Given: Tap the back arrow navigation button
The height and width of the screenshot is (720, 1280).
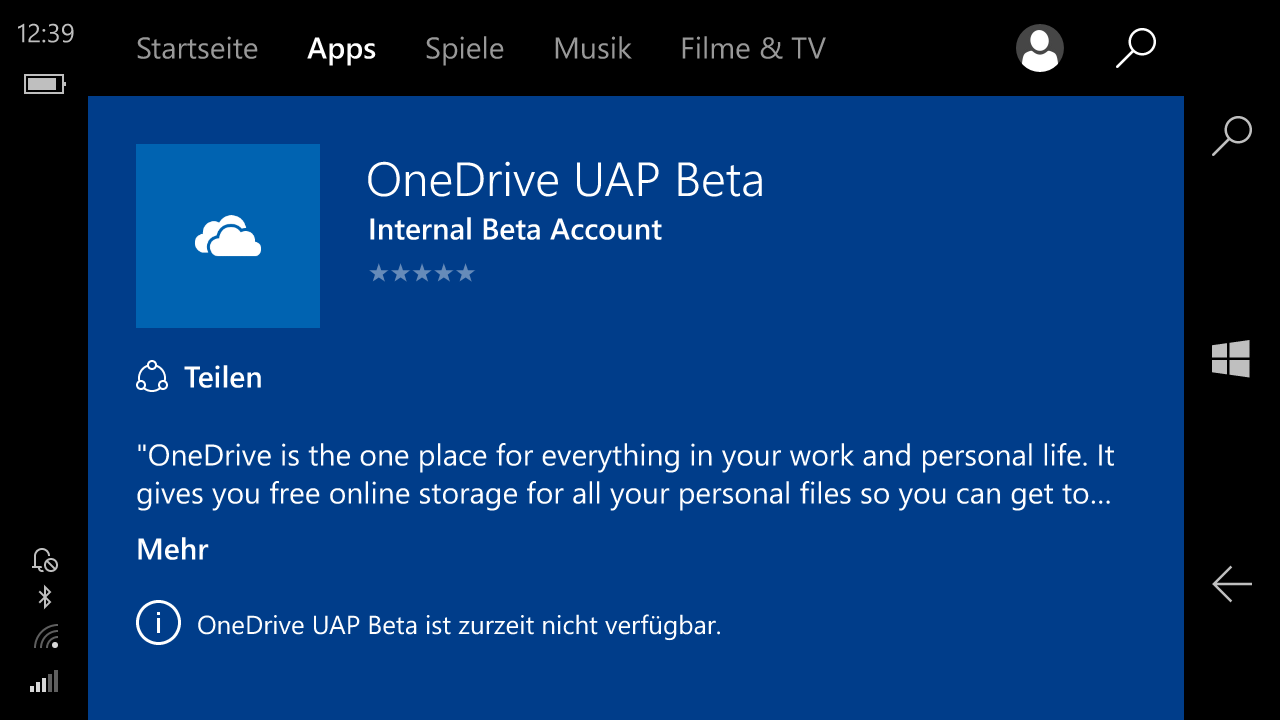Looking at the screenshot, I should [x=1232, y=583].
